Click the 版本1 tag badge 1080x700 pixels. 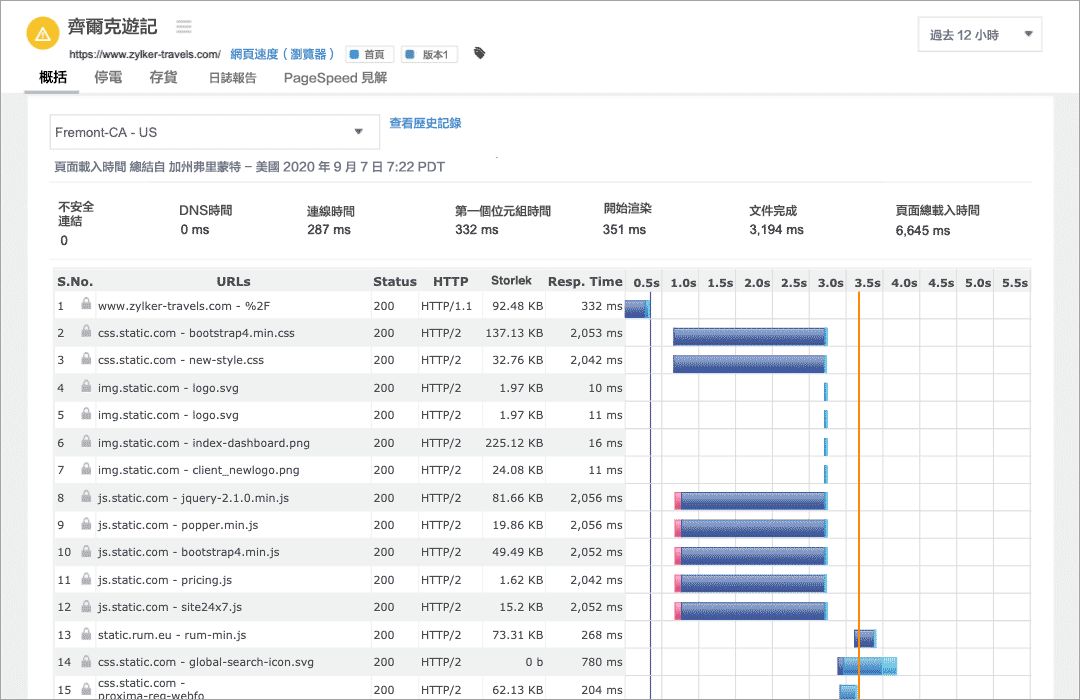tap(430, 55)
